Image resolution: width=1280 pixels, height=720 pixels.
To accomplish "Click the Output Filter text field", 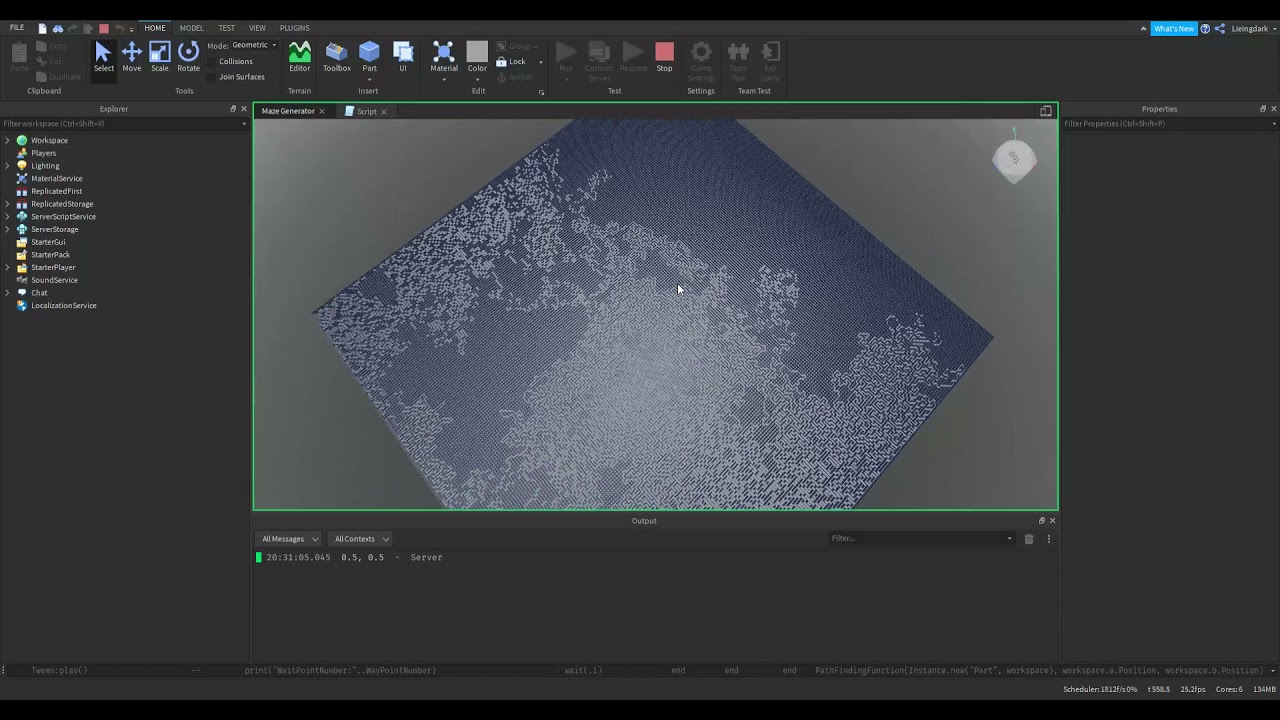I will (x=916, y=539).
